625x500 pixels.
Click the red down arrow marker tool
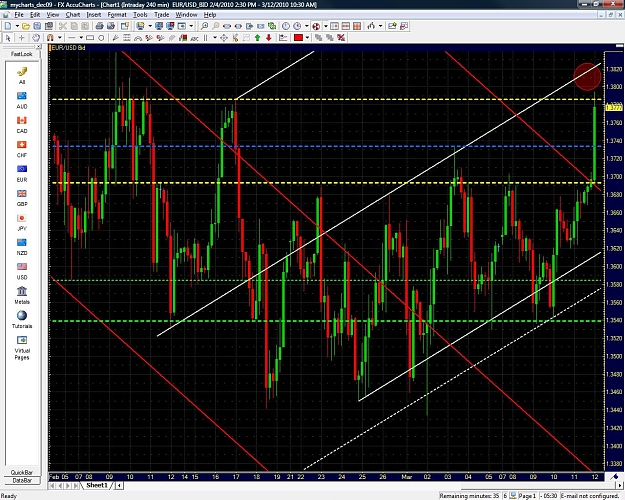(269, 37)
